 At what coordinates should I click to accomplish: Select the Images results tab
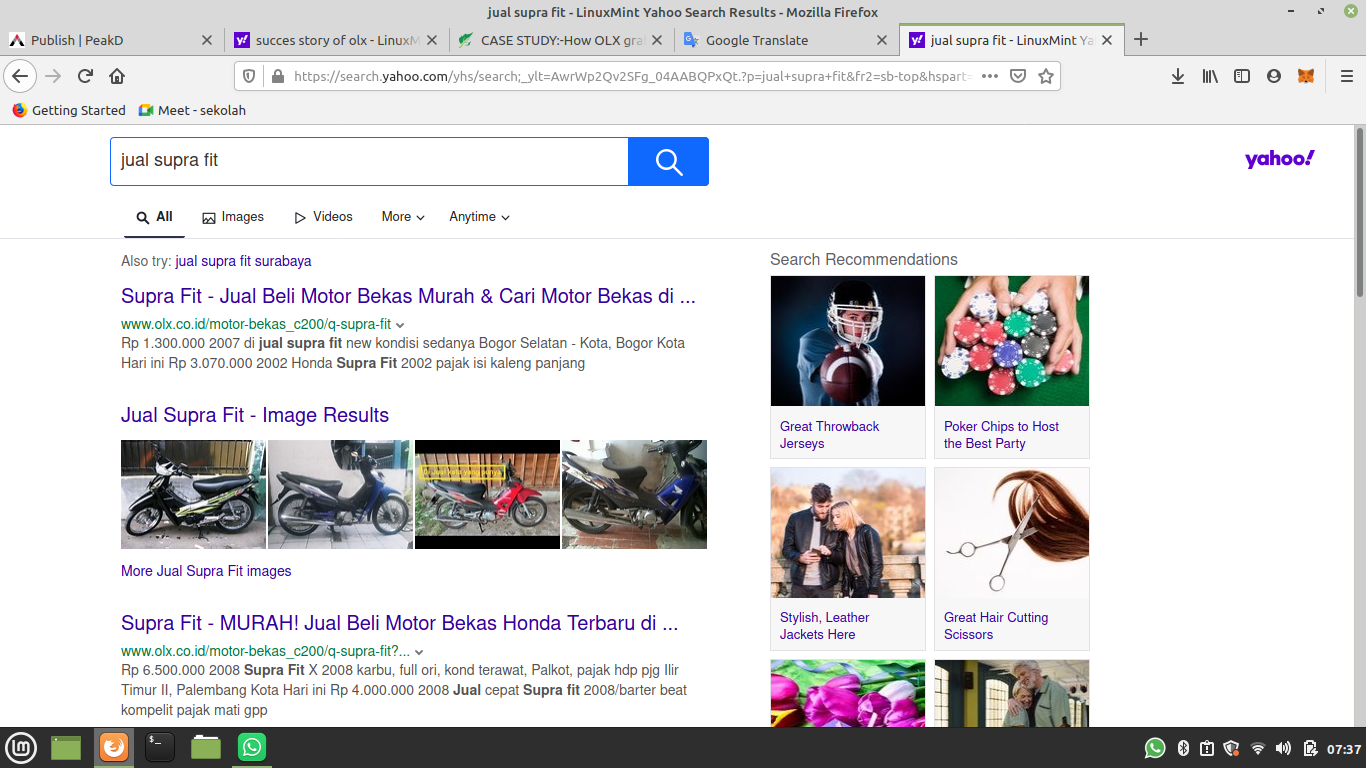[233, 217]
